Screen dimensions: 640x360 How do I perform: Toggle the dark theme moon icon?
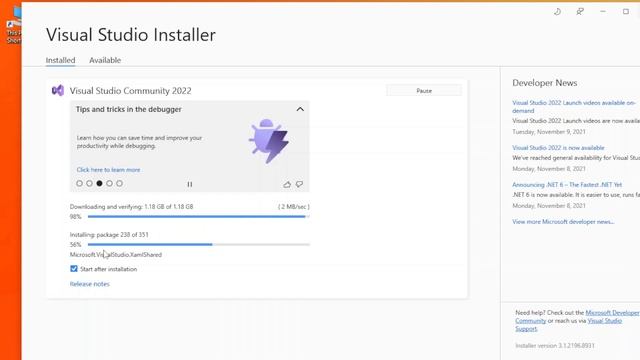(557, 12)
